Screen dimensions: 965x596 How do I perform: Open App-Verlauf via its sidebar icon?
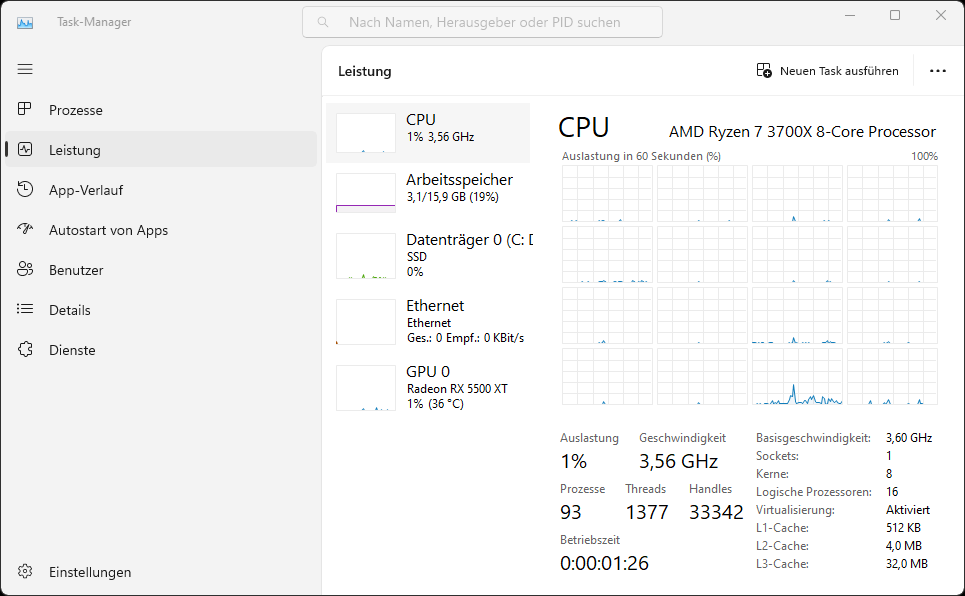point(25,189)
